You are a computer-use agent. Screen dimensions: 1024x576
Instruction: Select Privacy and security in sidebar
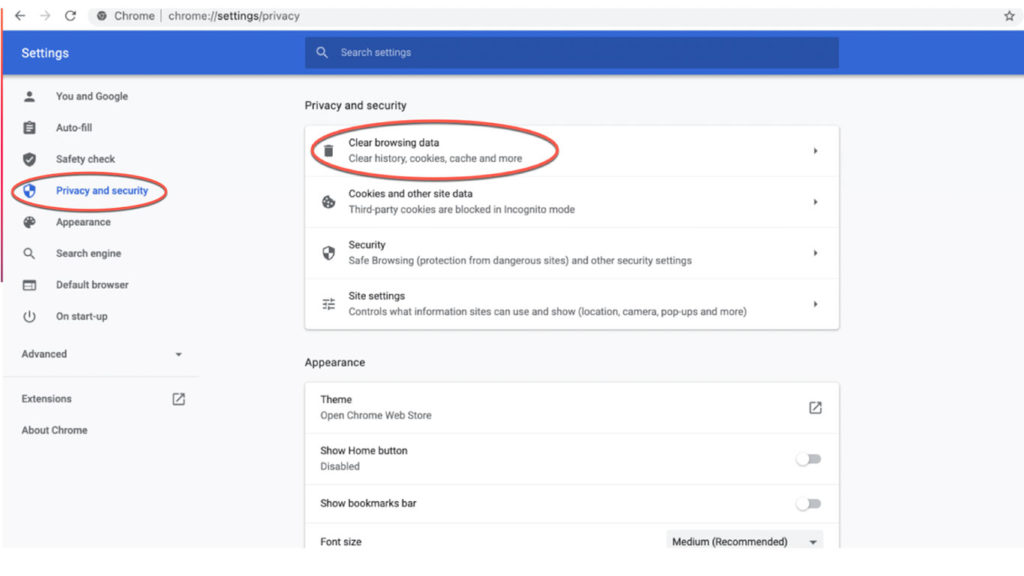[x=102, y=191]
